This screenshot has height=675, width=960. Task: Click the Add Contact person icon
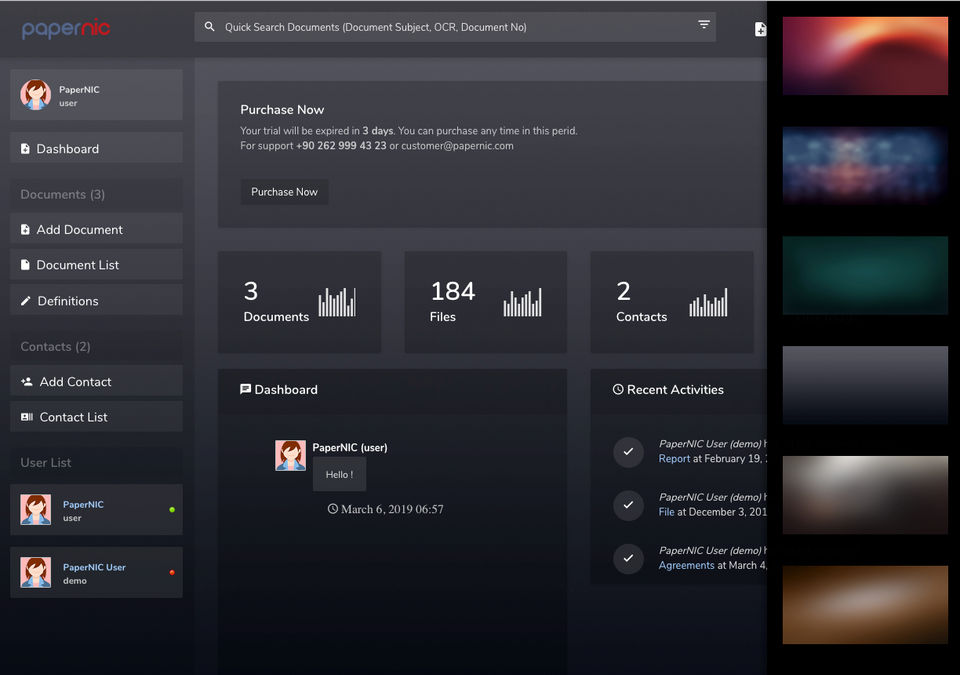(27, 382)
